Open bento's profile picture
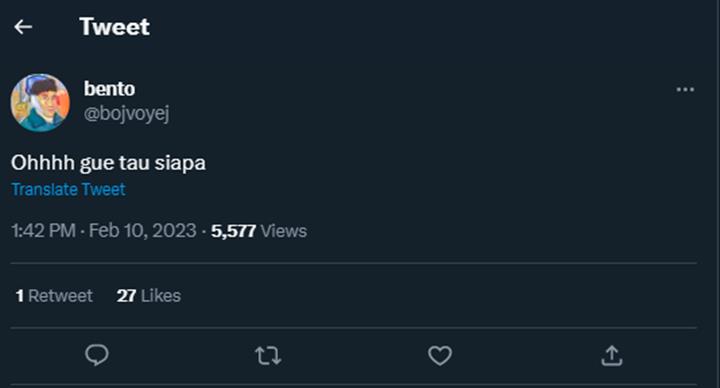The width and height of the screenshot is (720, 388). click(40, 103)
